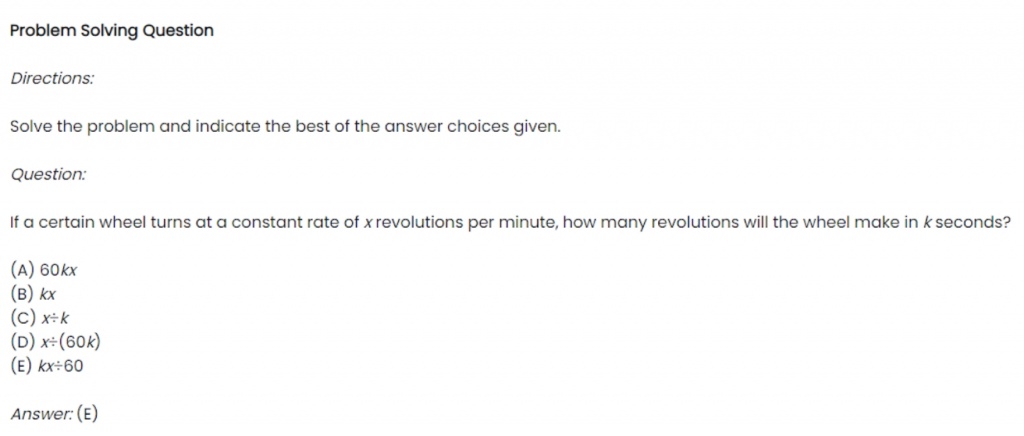The image size is (1024, 436).
Task: Pick answer option (D) x÷(60k)
Action: [x=56, y=342]
